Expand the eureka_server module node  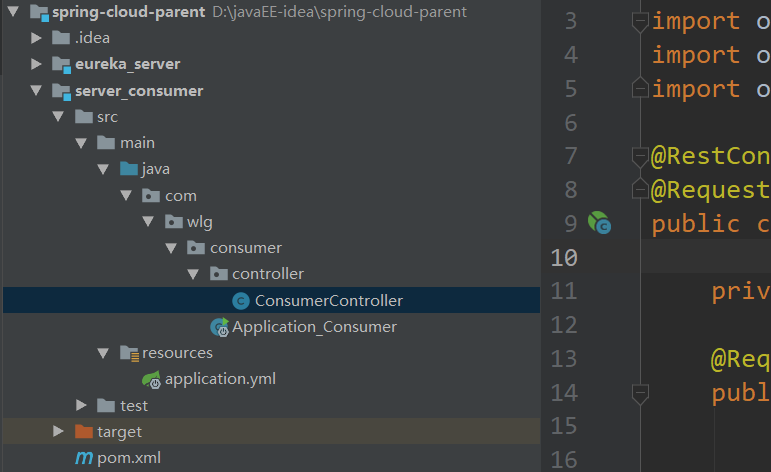(x=36, y=64)
